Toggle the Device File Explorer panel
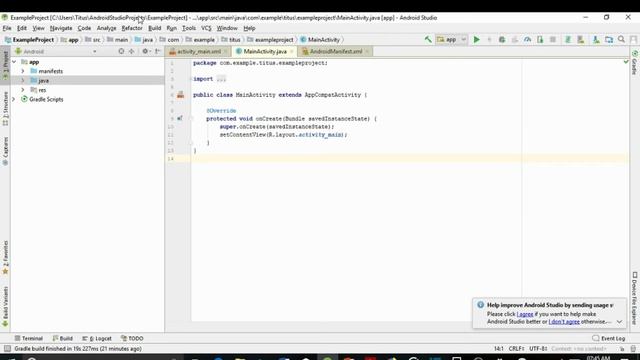Viewport: 640px width, 360px height. 635,298
